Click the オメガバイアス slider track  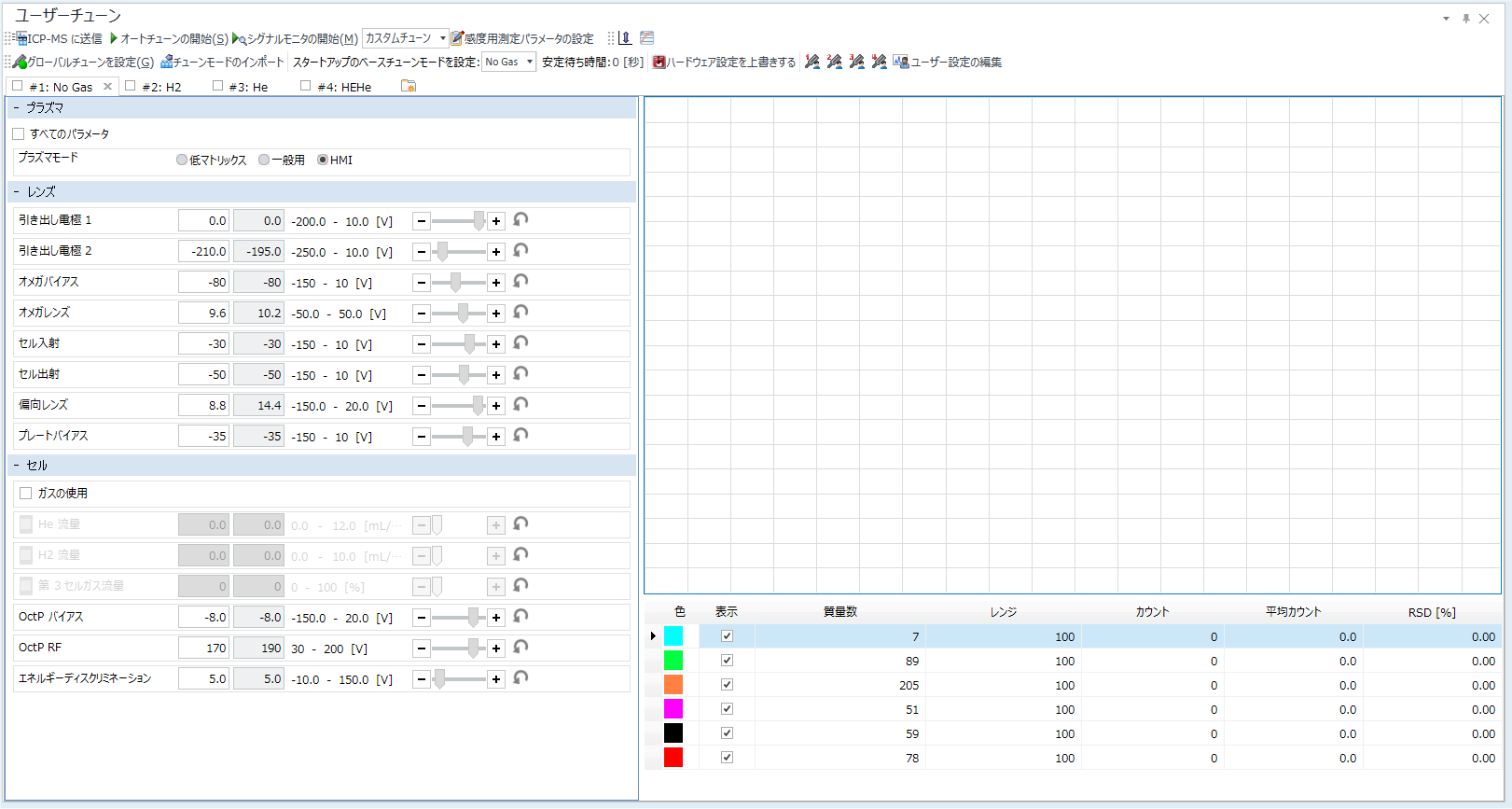(x=459, y=283)
